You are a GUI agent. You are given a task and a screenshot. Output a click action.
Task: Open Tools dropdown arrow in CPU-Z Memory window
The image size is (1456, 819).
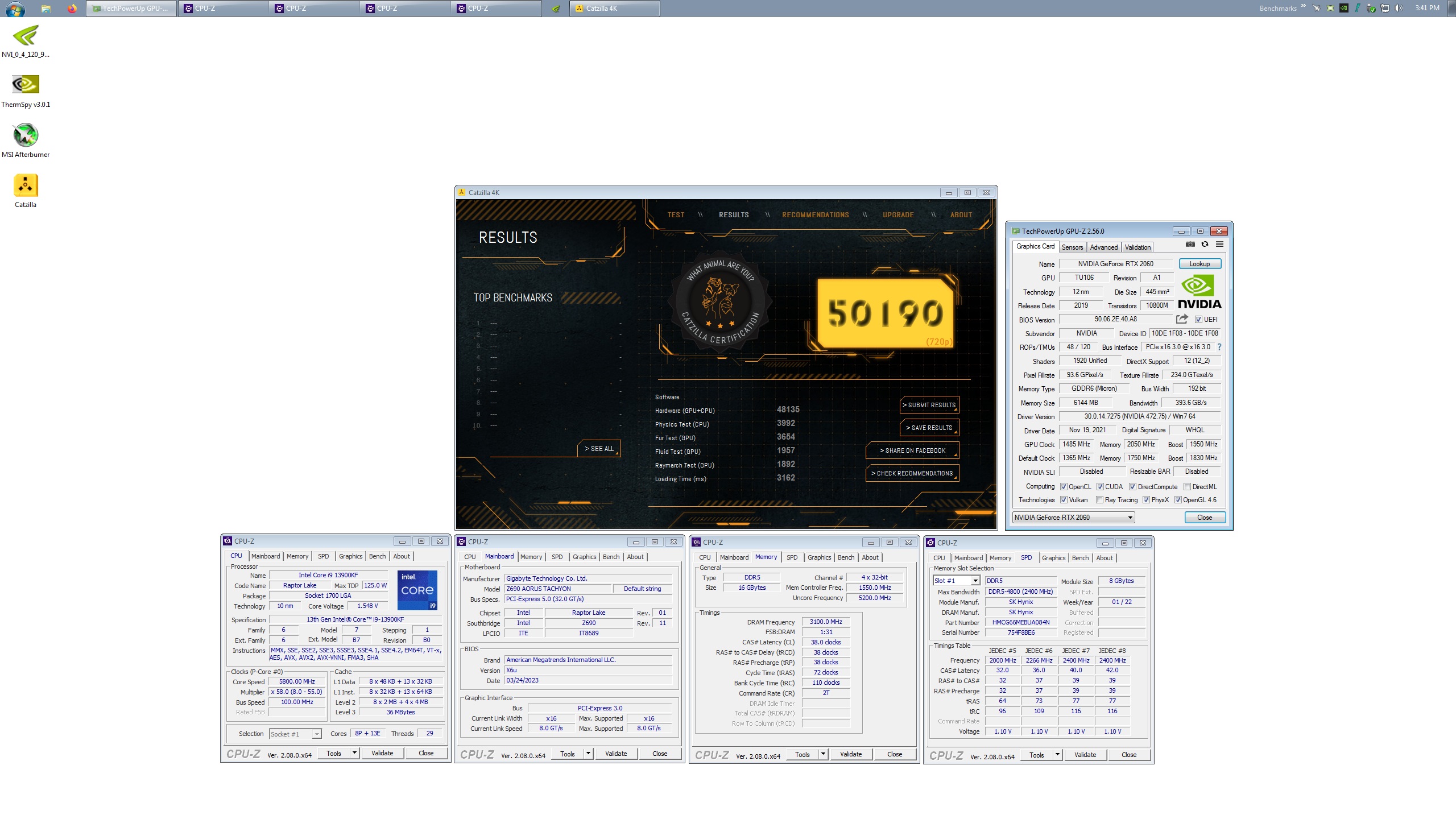click(x=823, y=754)
